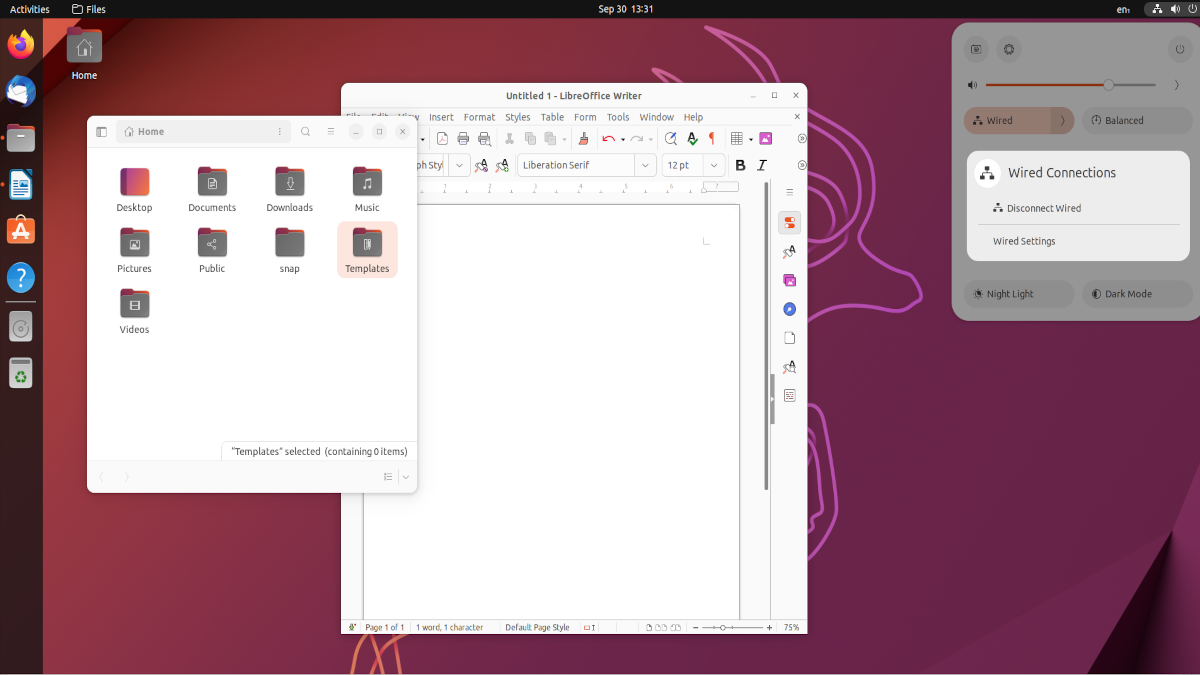Screen dimensions: 1200x675
Task: Open power menu button in quick settings
Action: tap(1179, 49)
